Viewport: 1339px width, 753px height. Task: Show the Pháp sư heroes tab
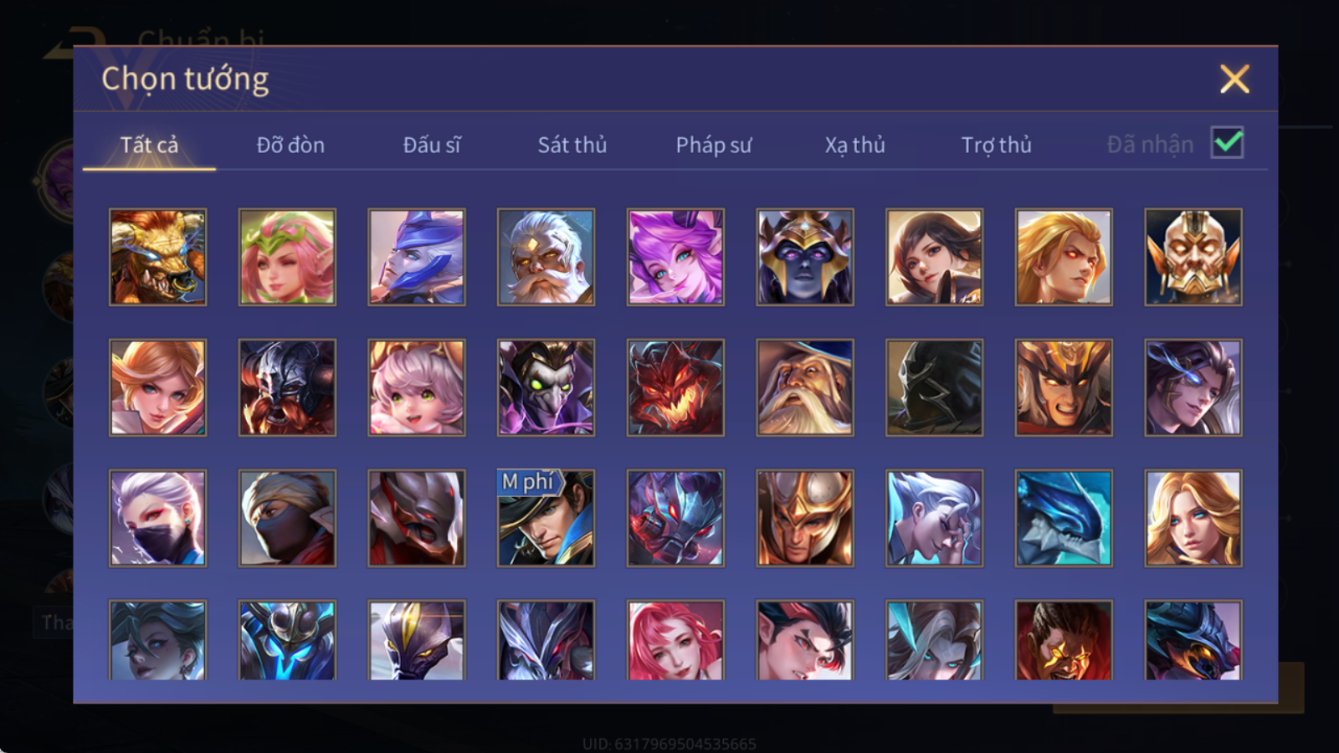[x=713, y=145]
